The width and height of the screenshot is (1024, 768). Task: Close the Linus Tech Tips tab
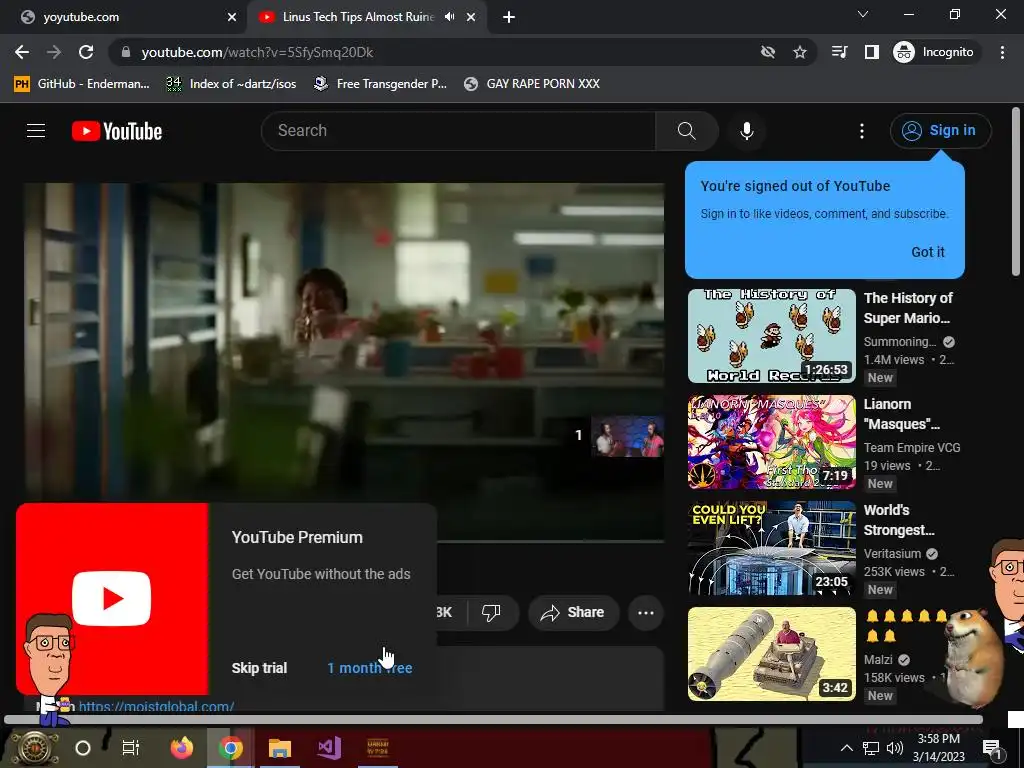471,17
